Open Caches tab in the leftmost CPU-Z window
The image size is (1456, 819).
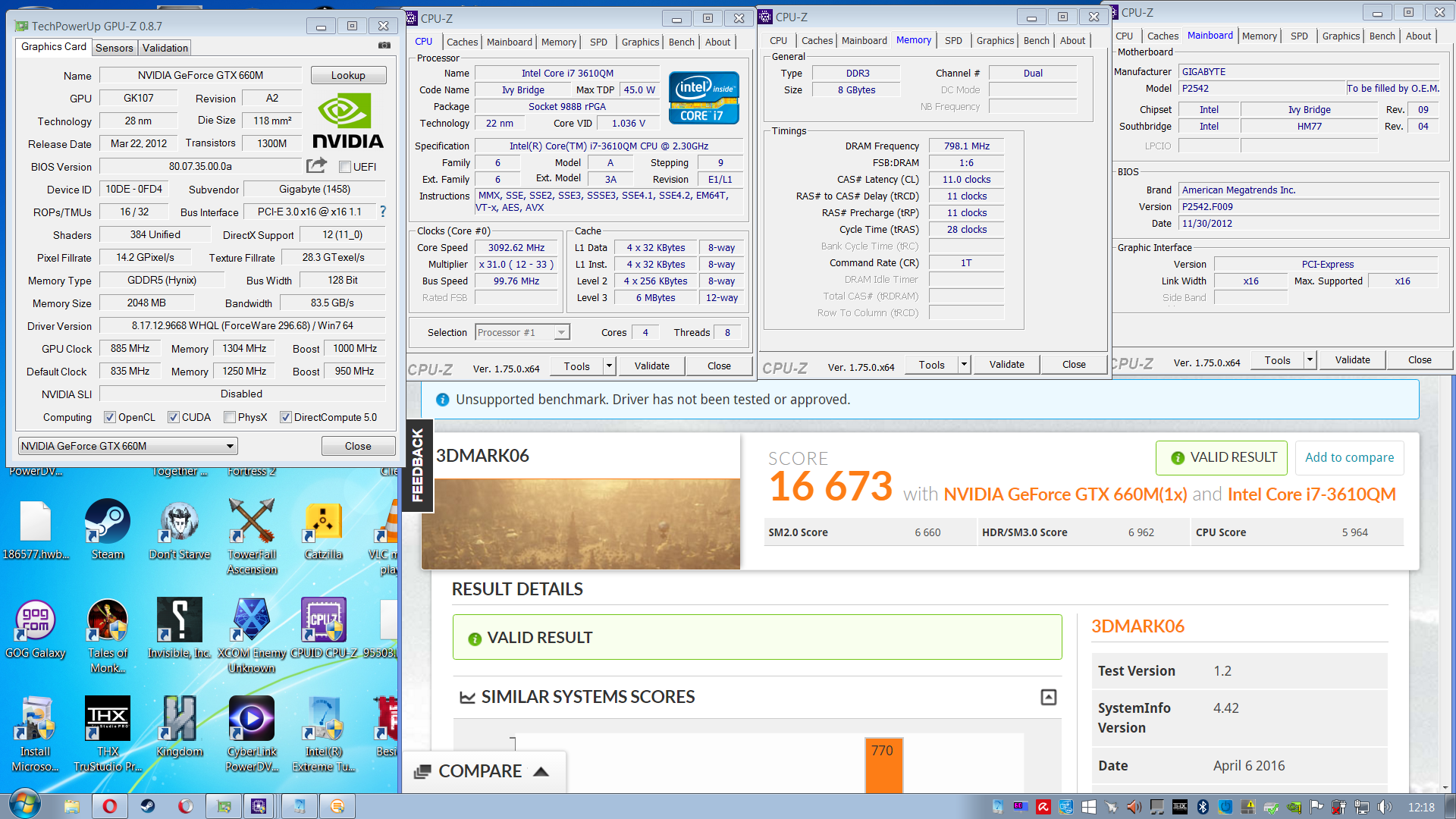[462, 42]
